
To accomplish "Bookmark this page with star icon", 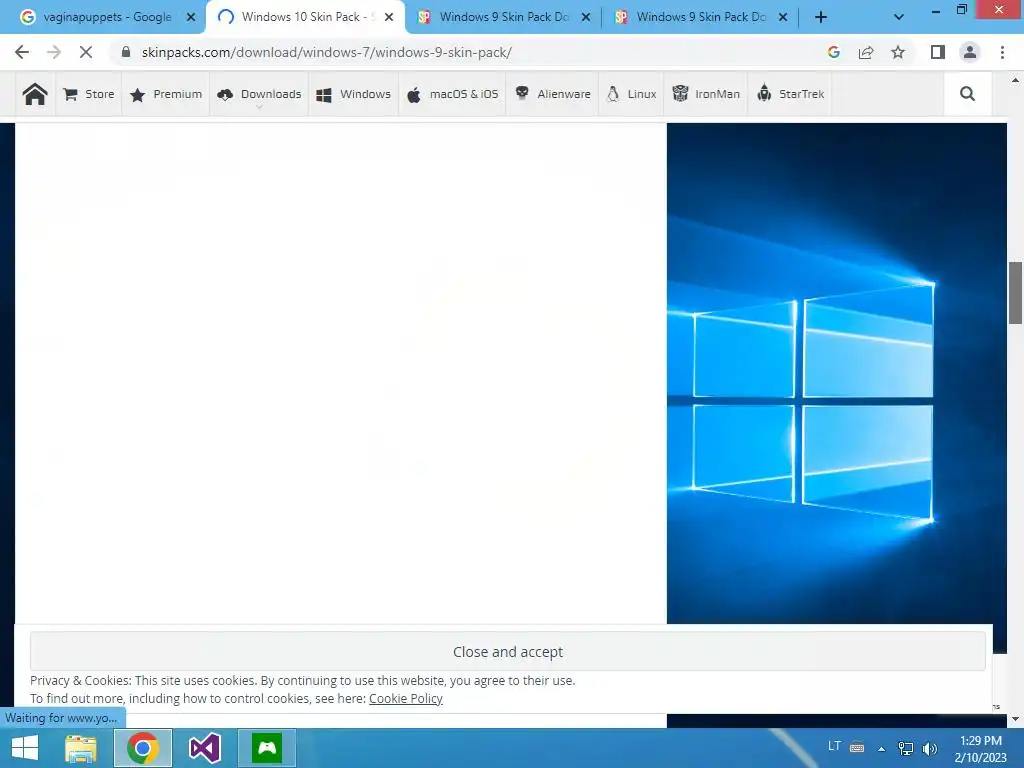I will [x=898, y=52].
